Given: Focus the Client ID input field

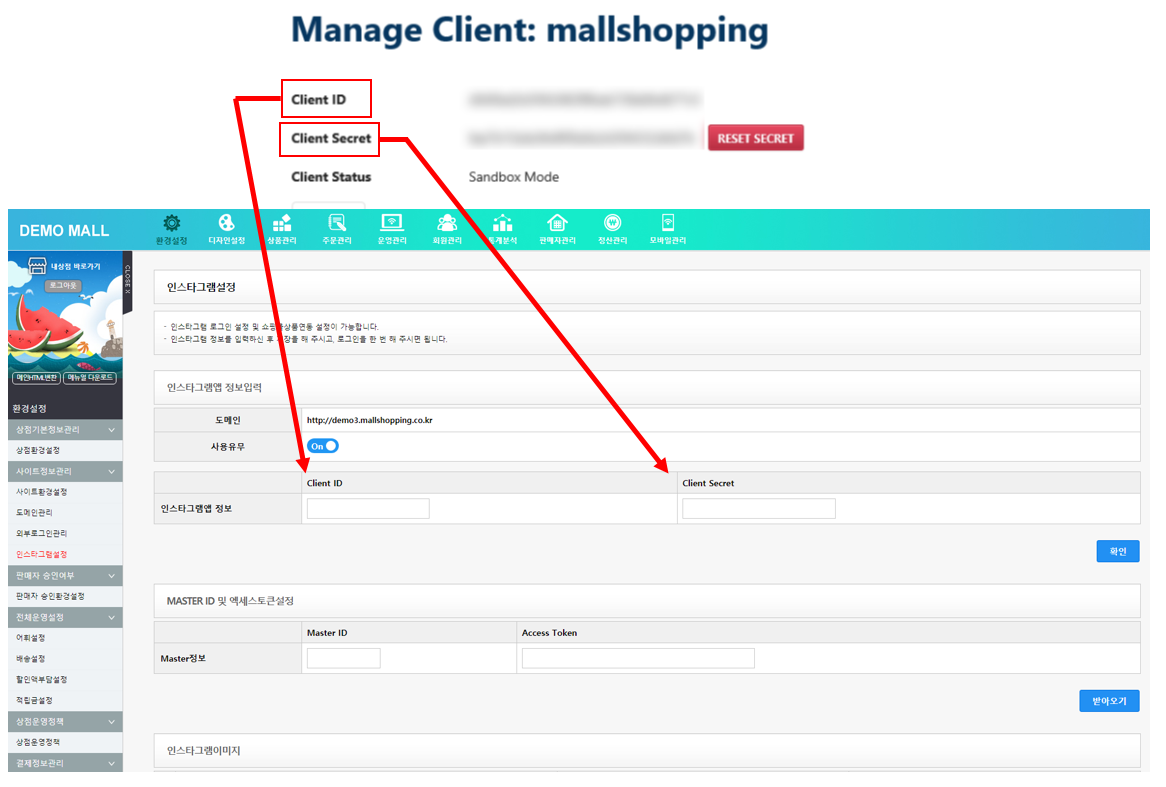Looking at the screenshot, I should [x=368, y=509].
